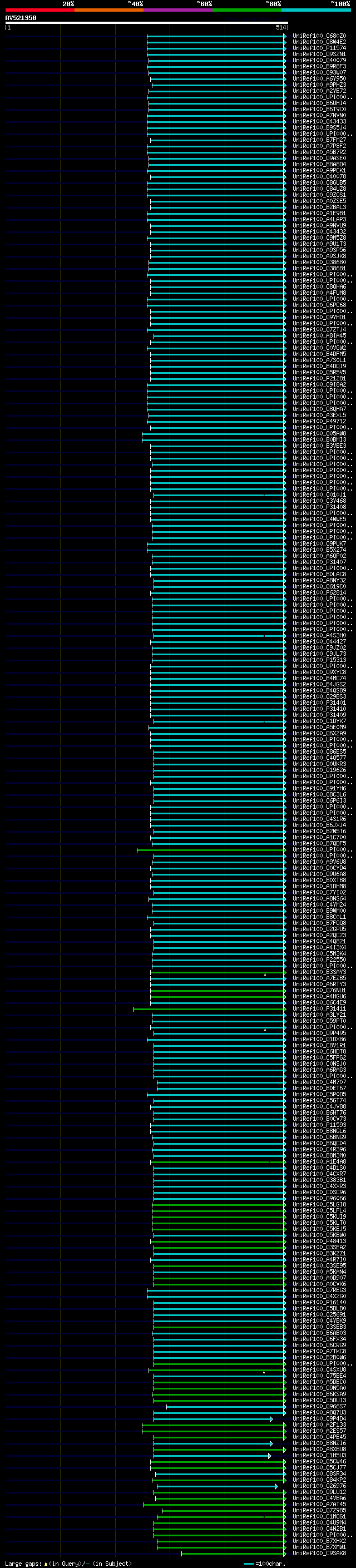Click yellow gap marker on UniRef100_B3SAY3 row
Viewport: 356px width, 1568px height.
pos(265,975)
